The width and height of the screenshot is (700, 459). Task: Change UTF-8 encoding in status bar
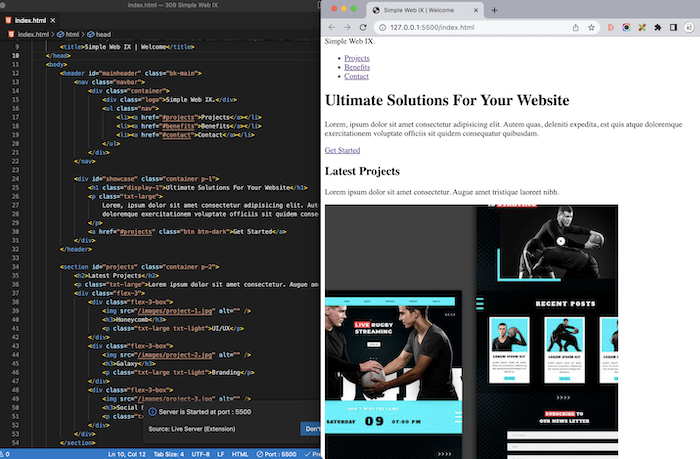coord(200,454)
